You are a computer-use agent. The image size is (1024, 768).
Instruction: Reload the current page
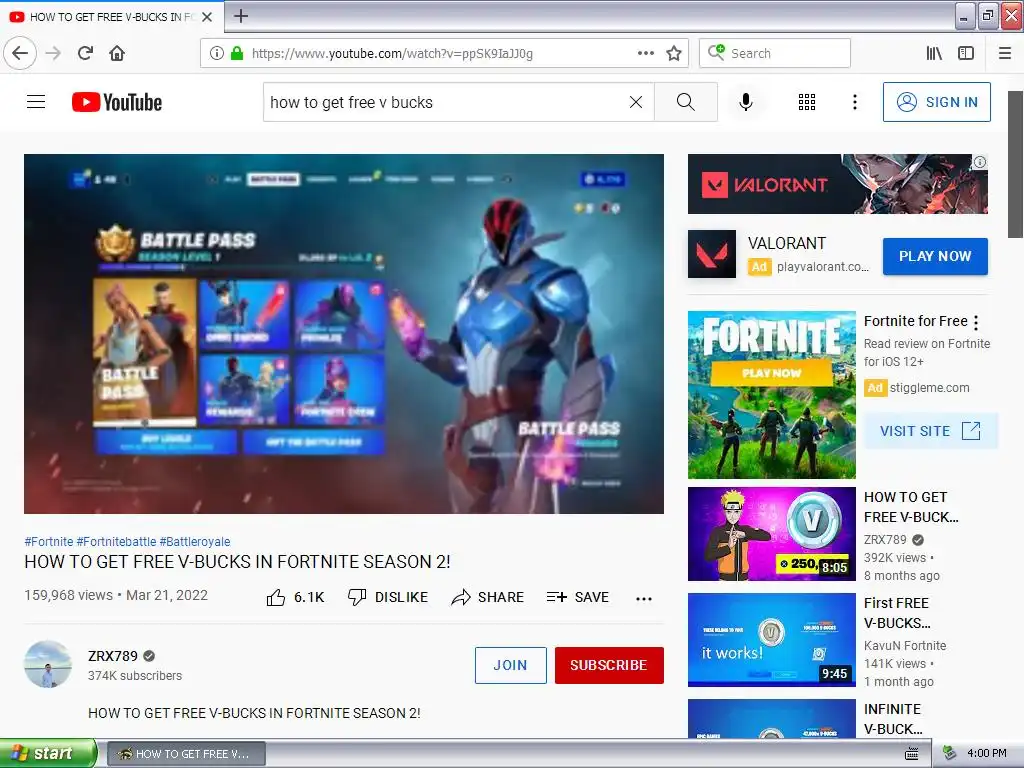[x=86, y=53]
